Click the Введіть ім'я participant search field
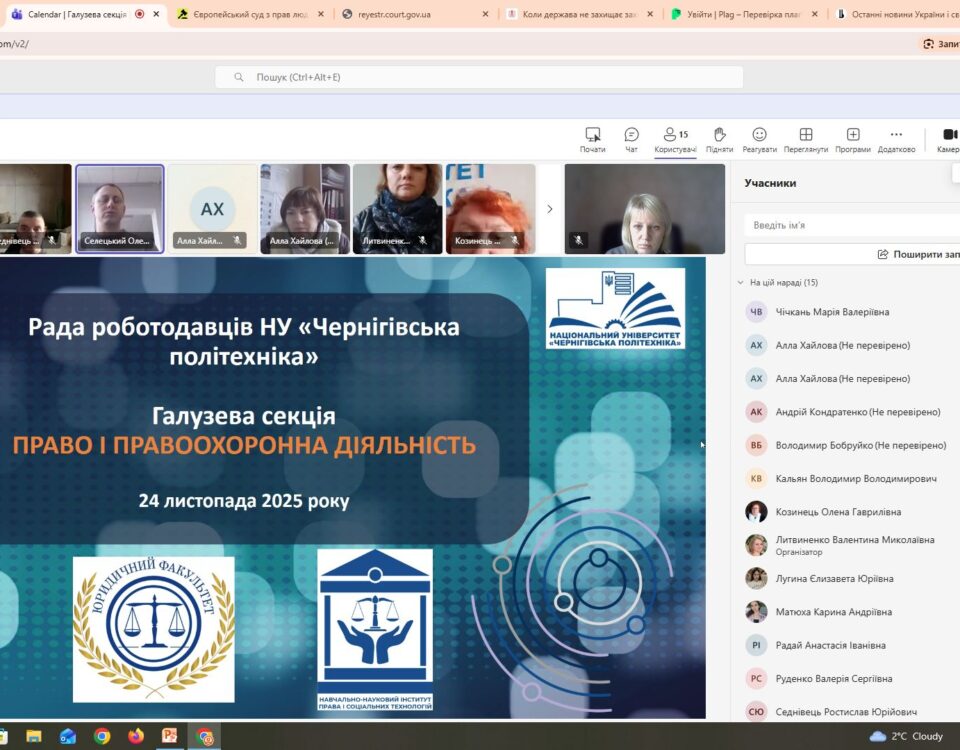The width and height of the screenshot is (960, 750). coord(850,225)
